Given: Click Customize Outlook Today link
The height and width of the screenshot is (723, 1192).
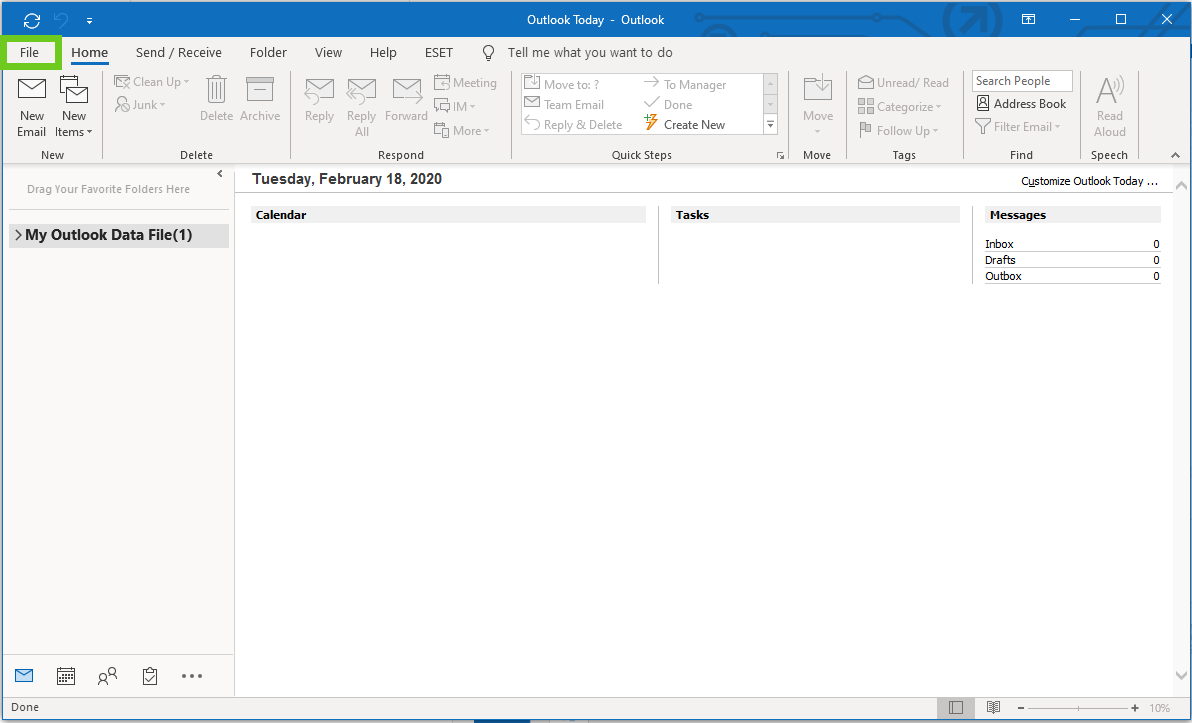Looking at the screenshot, I should click(1089, 182).
